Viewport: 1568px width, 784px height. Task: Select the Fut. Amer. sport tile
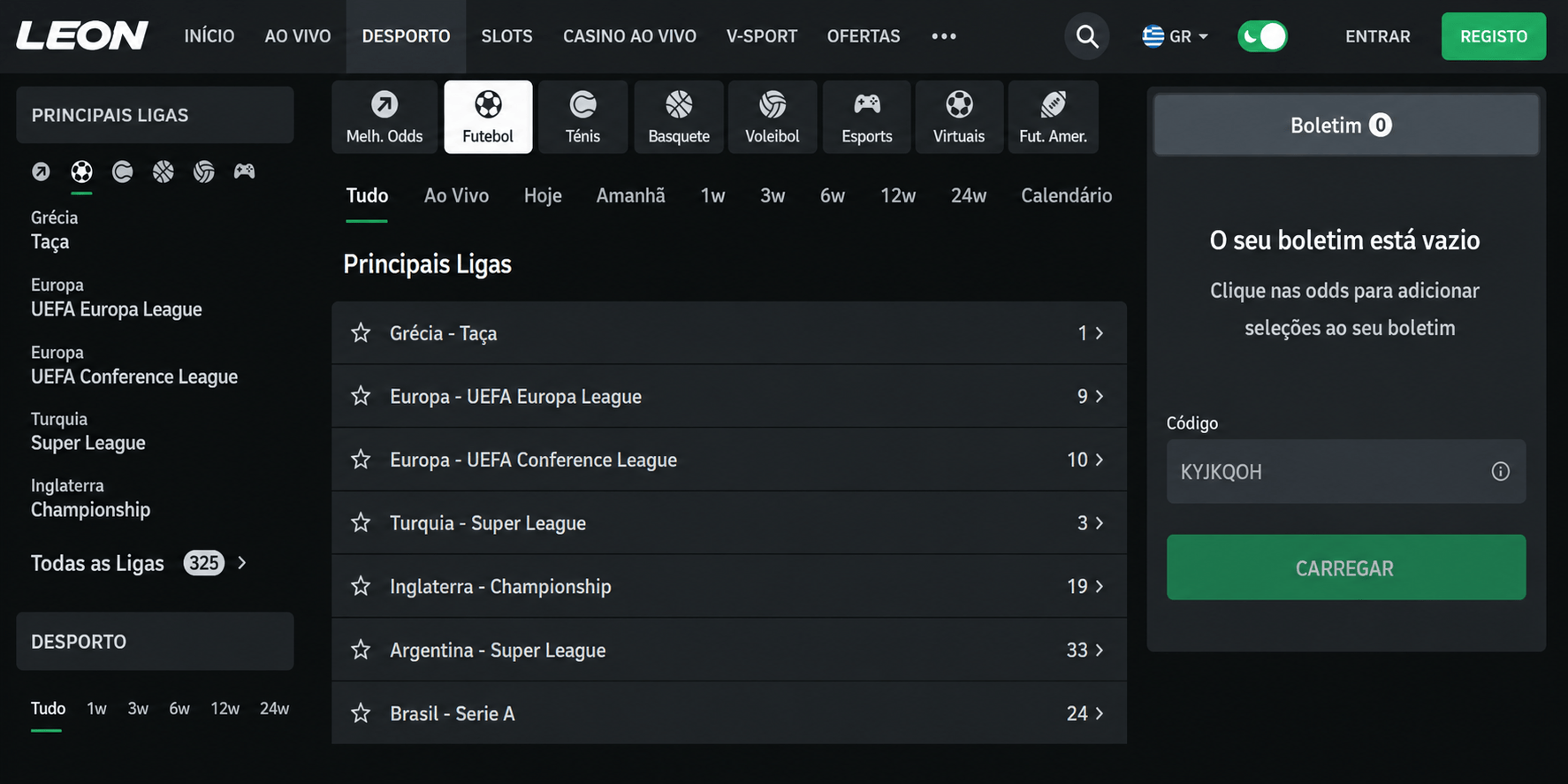1053,117
